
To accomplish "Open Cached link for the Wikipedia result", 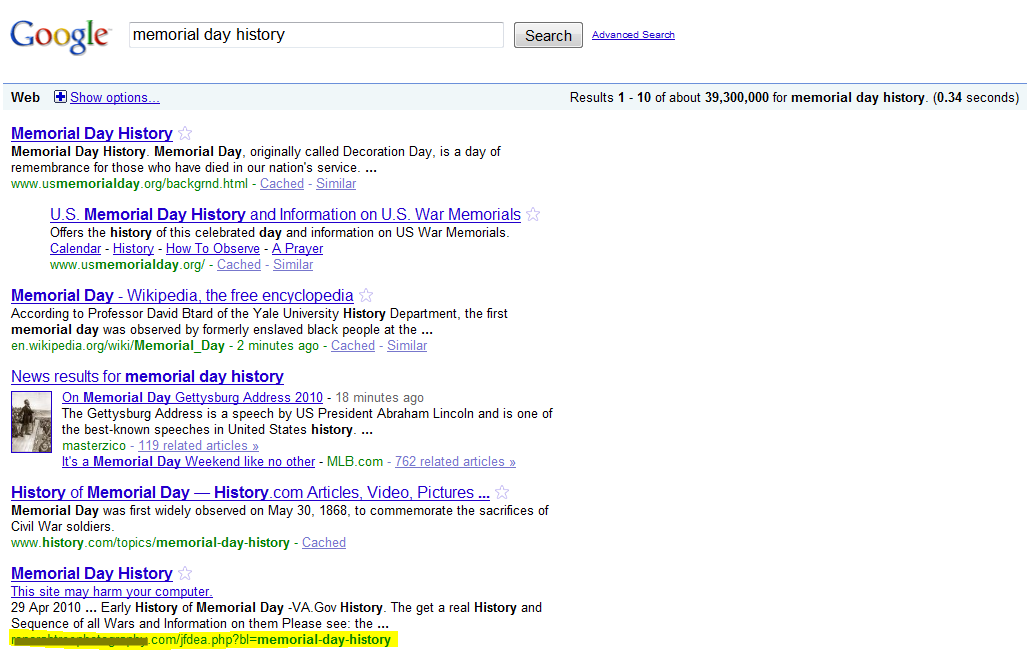I will tap(352, 346).
